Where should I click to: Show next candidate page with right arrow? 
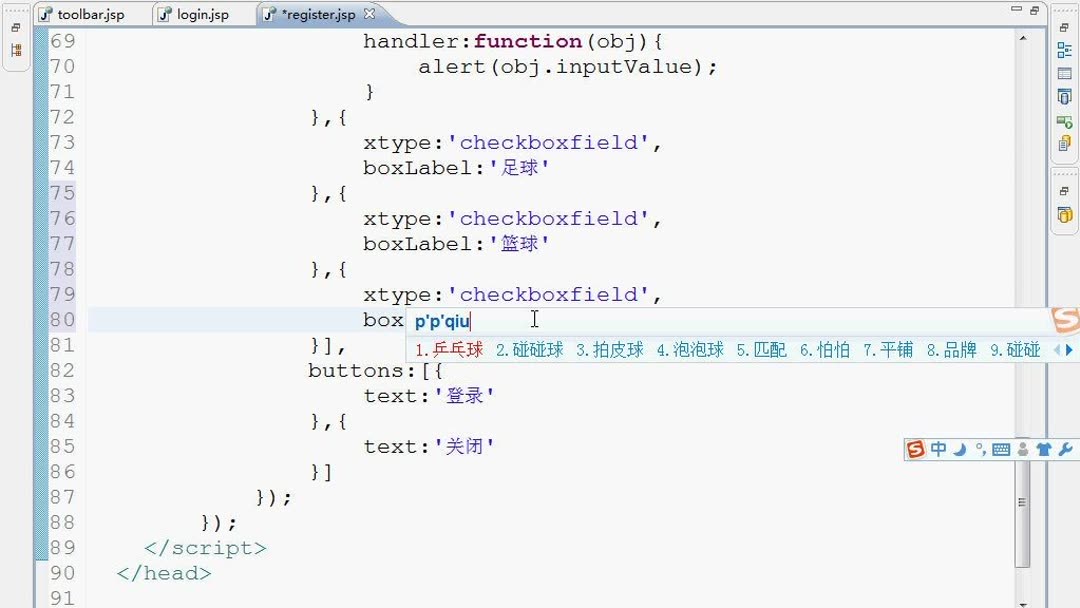(1070, 350)
